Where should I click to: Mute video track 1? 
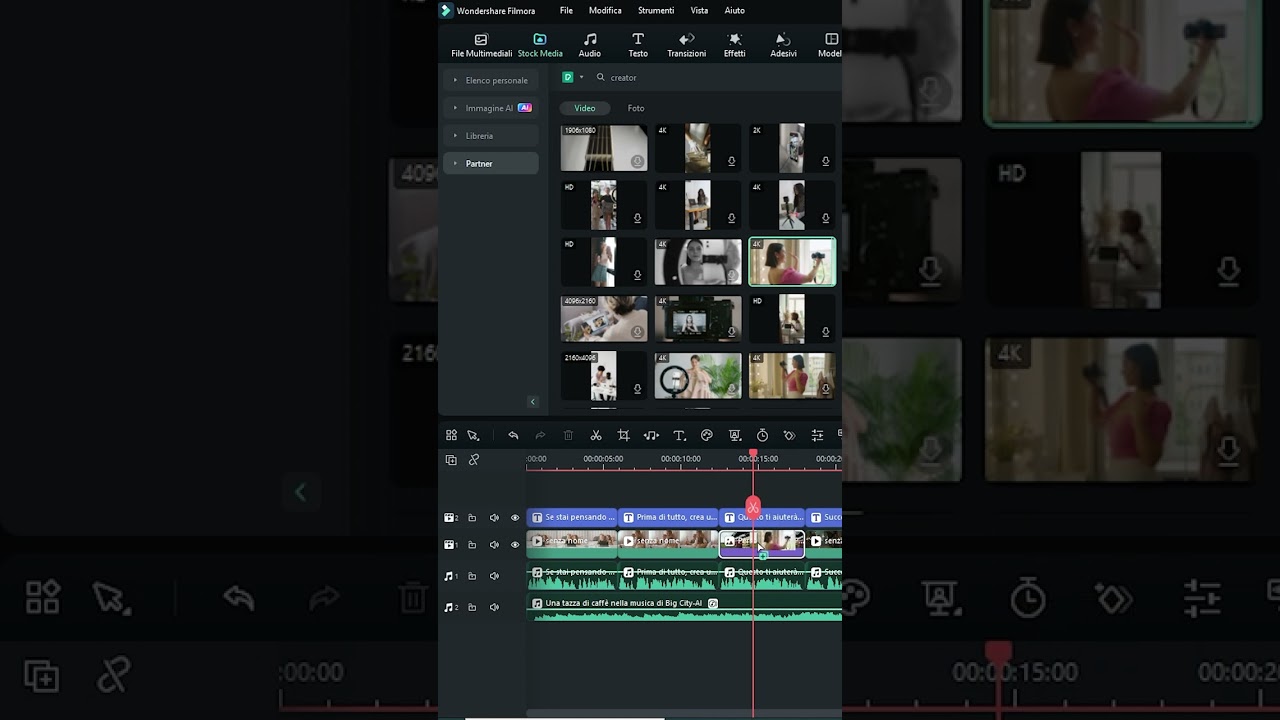(494, 545)
